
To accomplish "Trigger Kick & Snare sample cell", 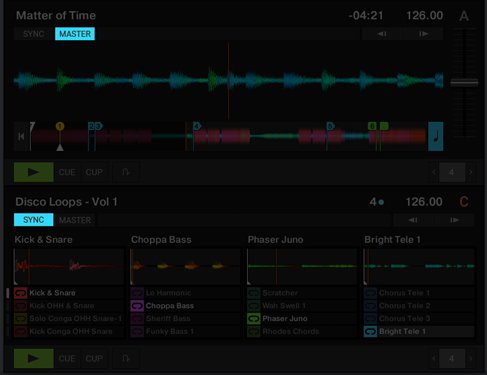I will 69,293.
